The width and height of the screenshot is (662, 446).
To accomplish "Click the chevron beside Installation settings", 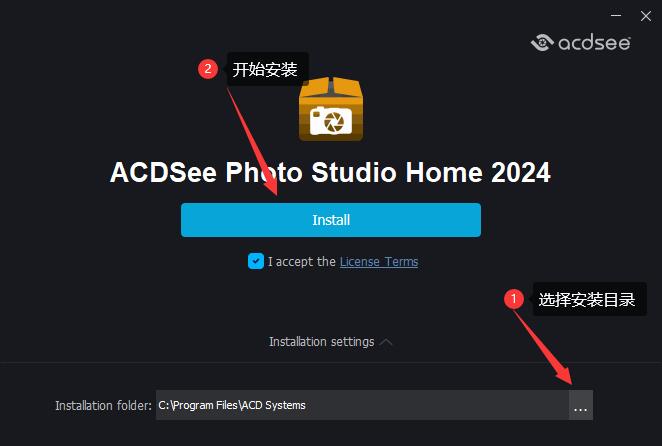I will pyautogui.click(x=386, y=342).
